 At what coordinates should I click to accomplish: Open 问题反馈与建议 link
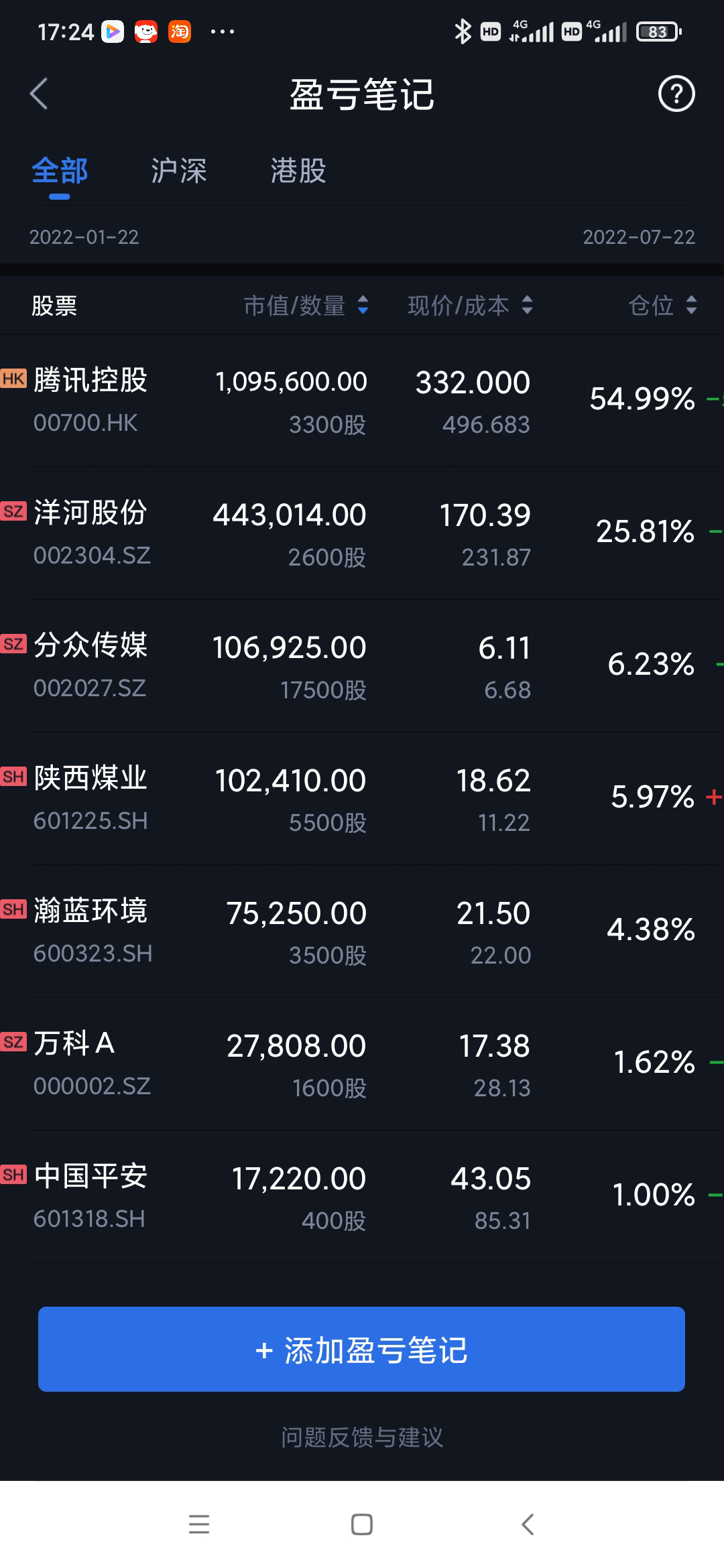tap(362, 1437)
